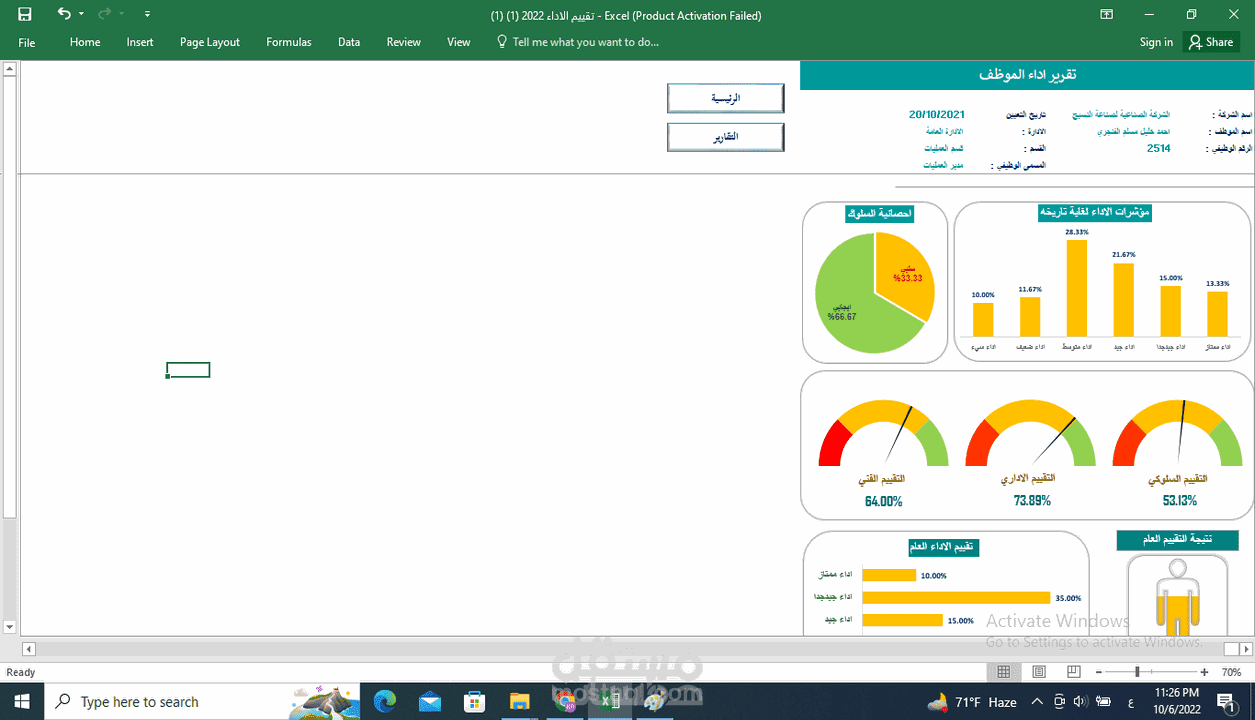Open File Explorer from taskbar

519,701
